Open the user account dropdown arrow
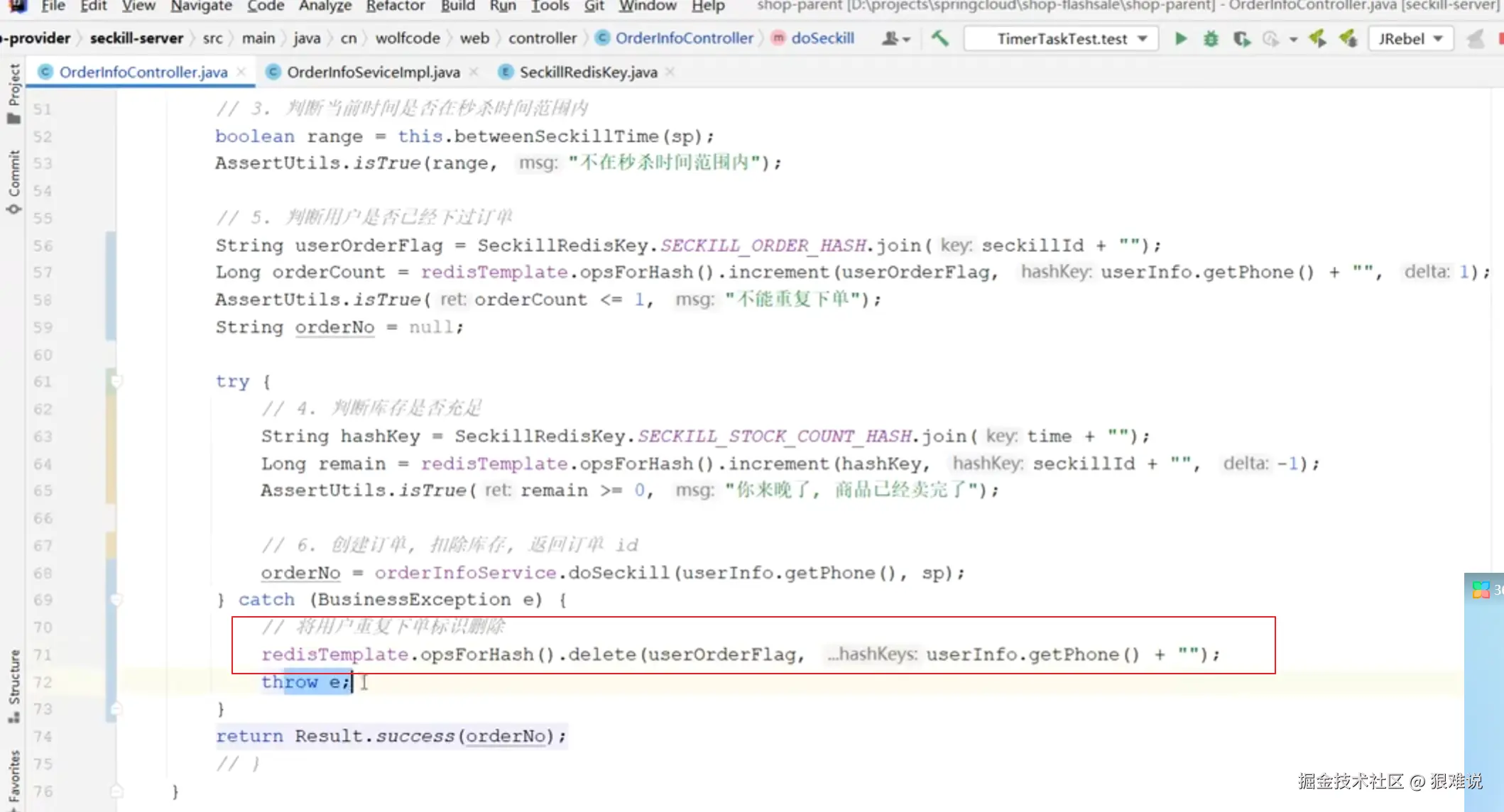Image resolution: width=1504 pixels, height=812 pixels. point(906,40)
